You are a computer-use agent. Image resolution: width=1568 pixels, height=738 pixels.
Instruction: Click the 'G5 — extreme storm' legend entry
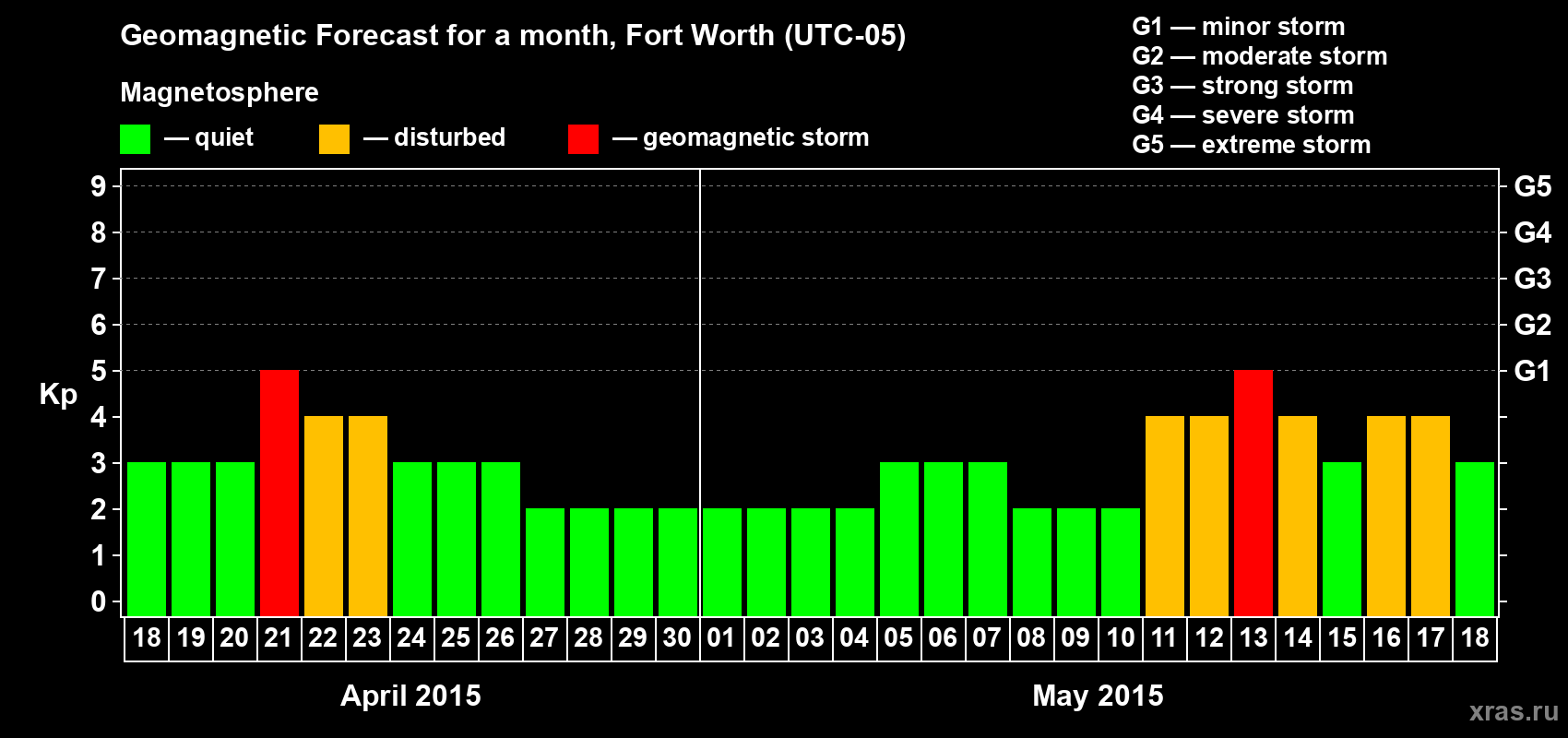pyautogui.click(x=1252, y=145)
